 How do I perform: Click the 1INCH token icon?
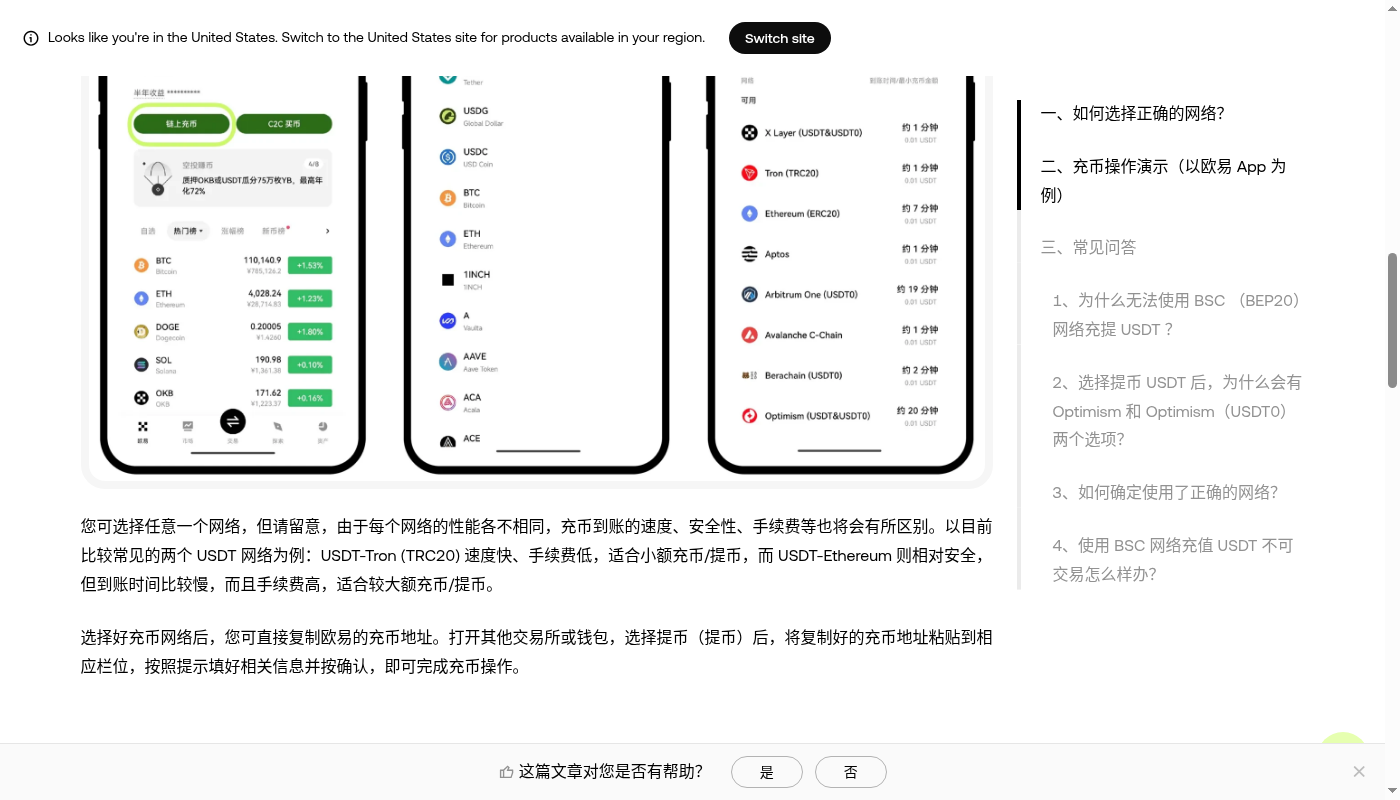coord(448,280)
